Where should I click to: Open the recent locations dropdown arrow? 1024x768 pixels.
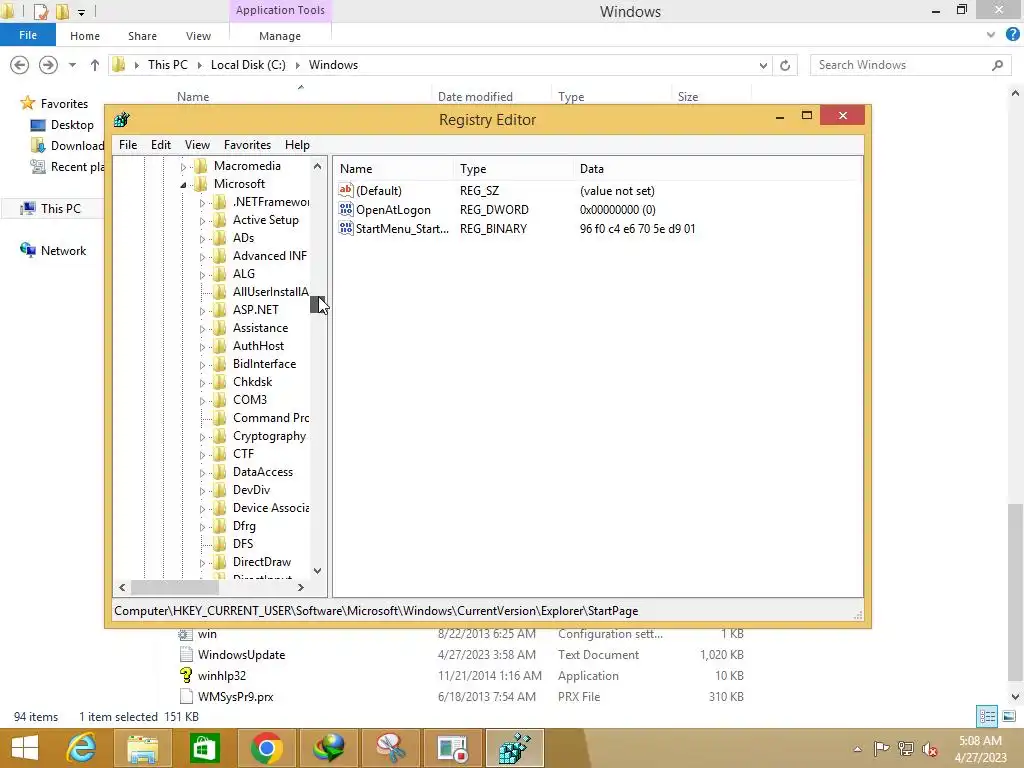click(72, 65)
